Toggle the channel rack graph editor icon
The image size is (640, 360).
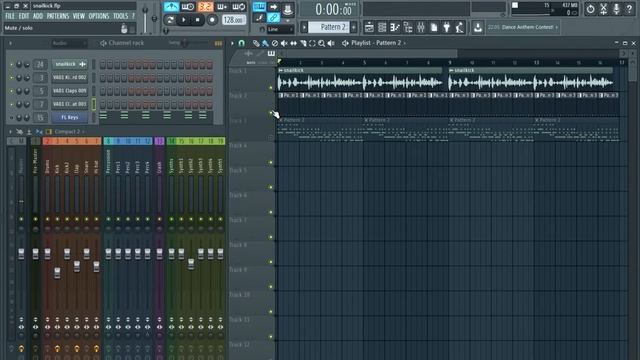[x=218, y=43]
